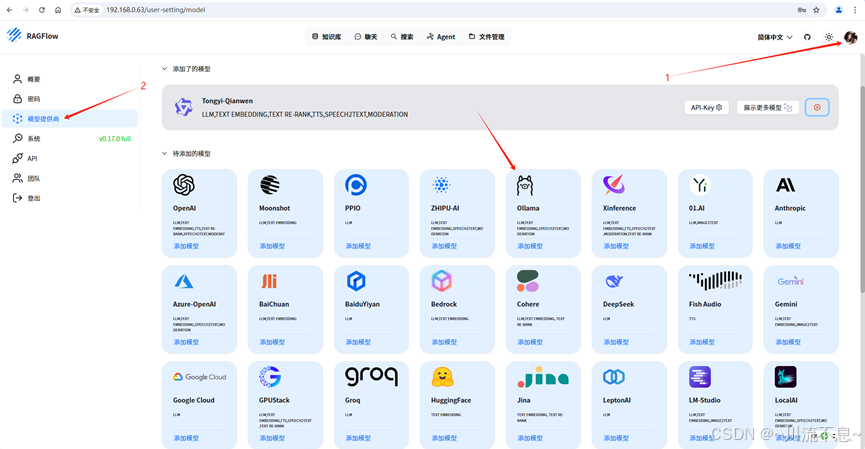Click the LocalAI logo icon
Viewport: 865px width, 449px height.
[786, 377]
